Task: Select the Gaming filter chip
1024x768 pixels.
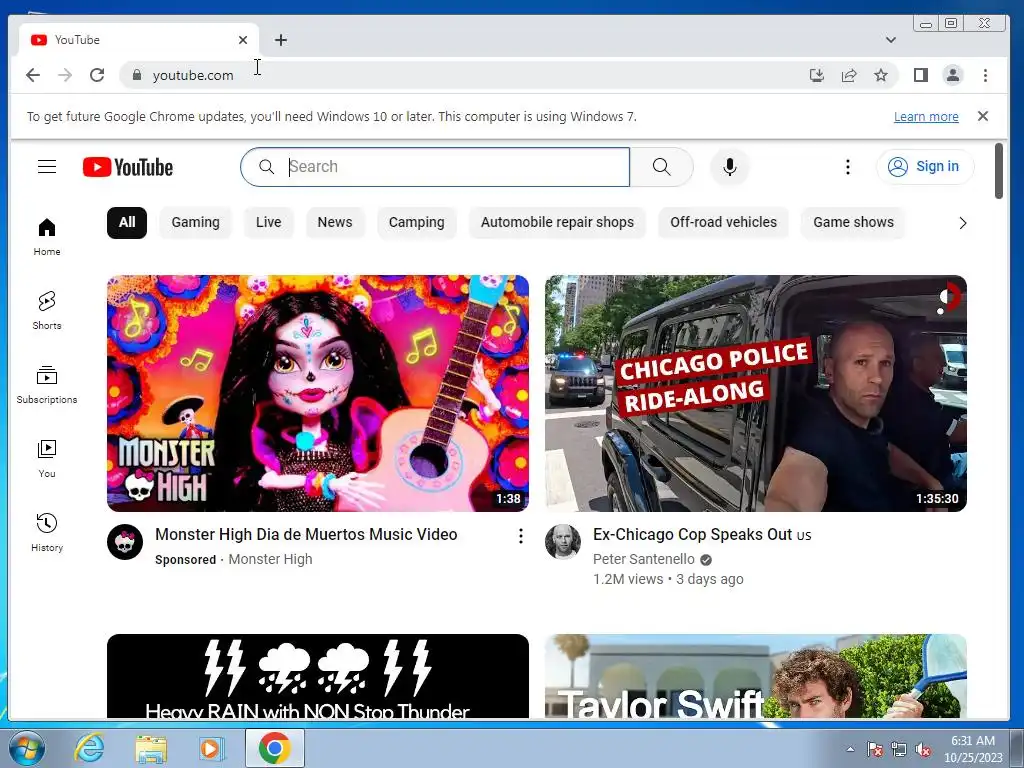Action: (195, 222)
